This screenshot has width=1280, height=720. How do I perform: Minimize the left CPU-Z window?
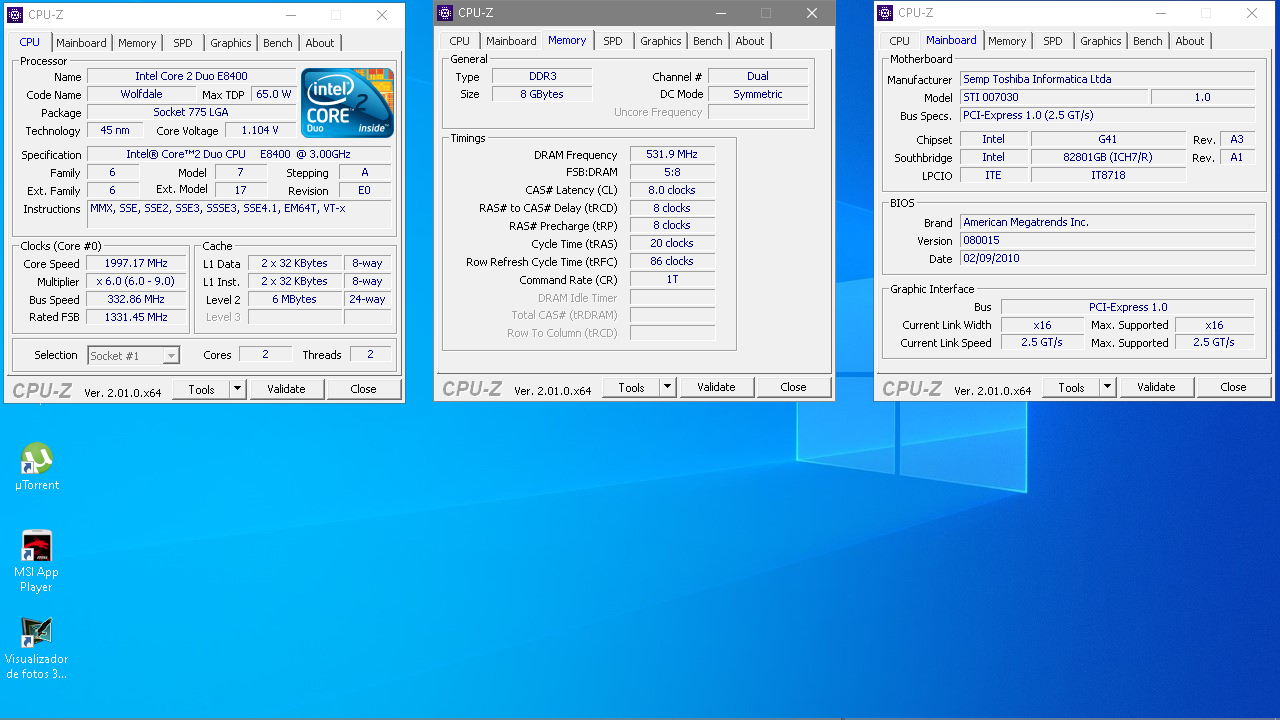(290, 15)
